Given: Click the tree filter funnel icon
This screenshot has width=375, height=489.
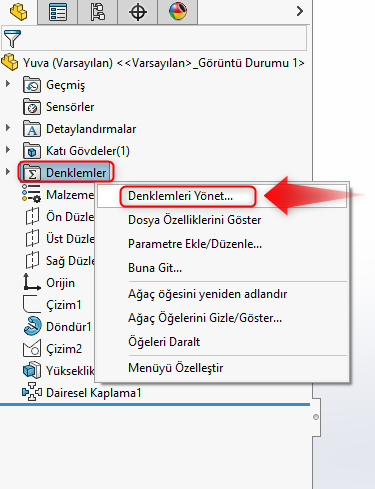Looking at the screenshot, I should (x=12, y=39).
